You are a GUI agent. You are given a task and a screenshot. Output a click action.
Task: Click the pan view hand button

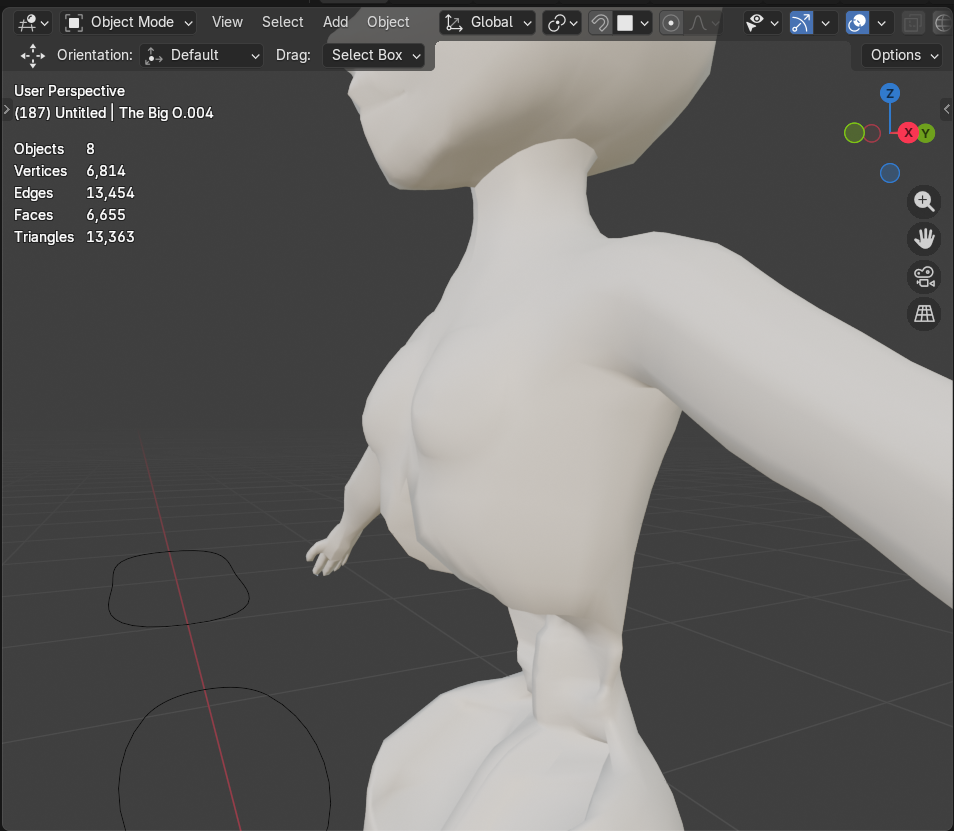click(x=924, y=239)
